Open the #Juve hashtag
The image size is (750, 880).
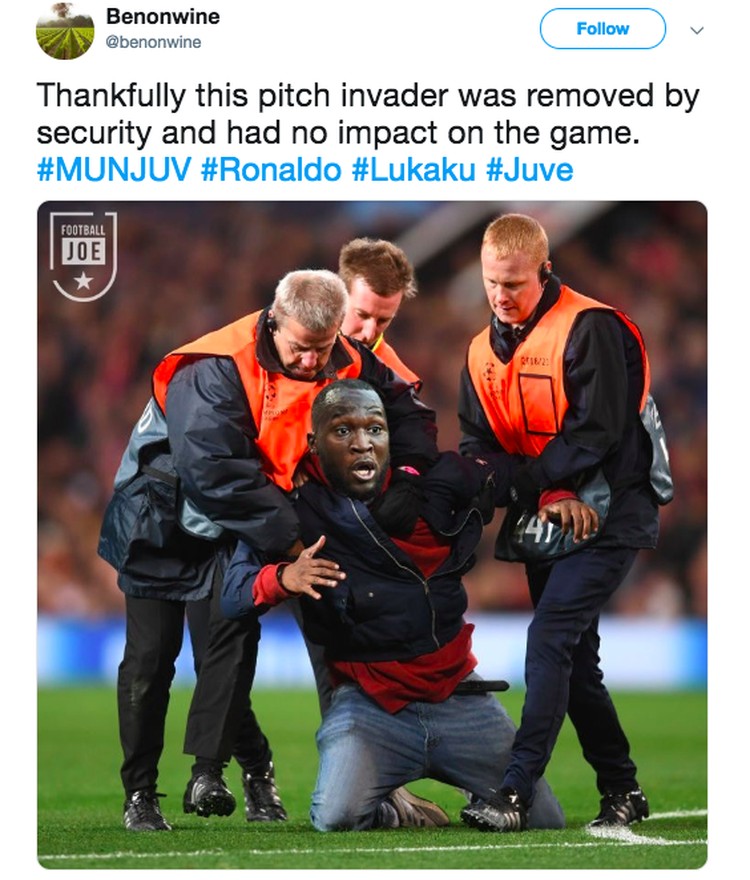pyautogui.click(x=530, y=169)
